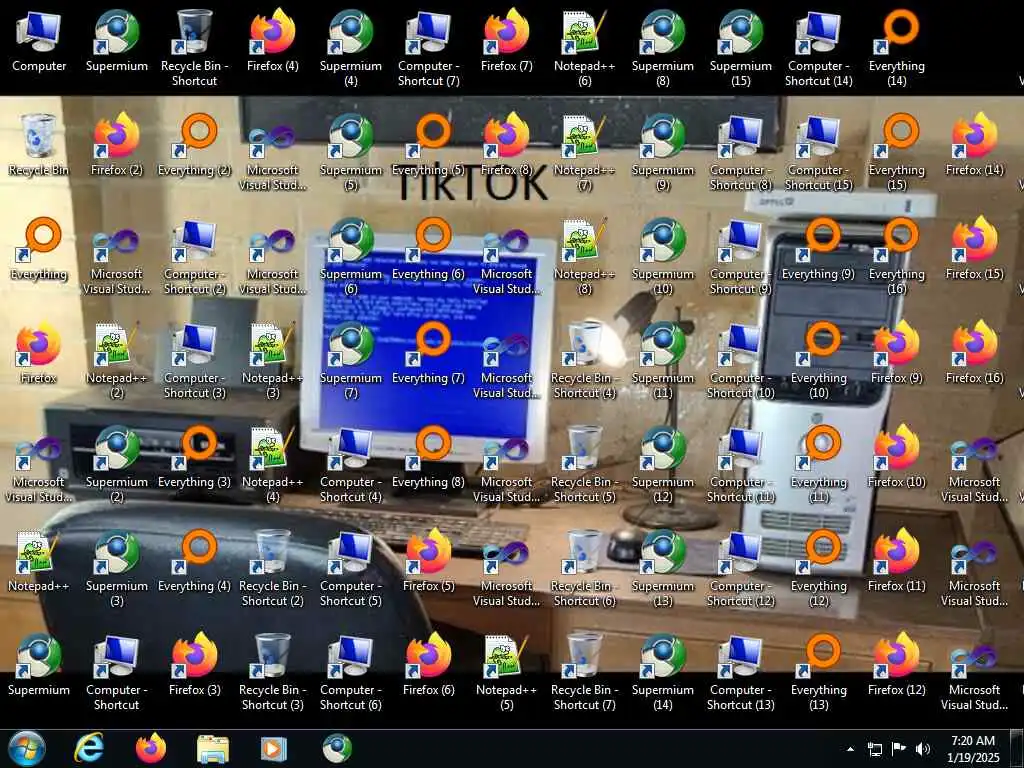Select Recycle Bin - Shortcut (5) icon
This screenshot has width=1024, height=768.
[x=584, y=464]
